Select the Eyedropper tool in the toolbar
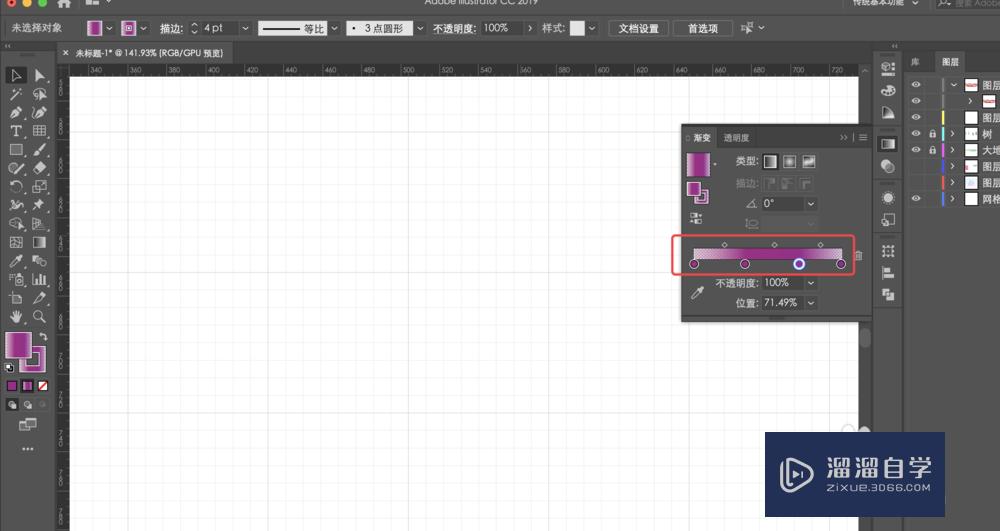Screen dimensions: 1000x531 (16, 261)
